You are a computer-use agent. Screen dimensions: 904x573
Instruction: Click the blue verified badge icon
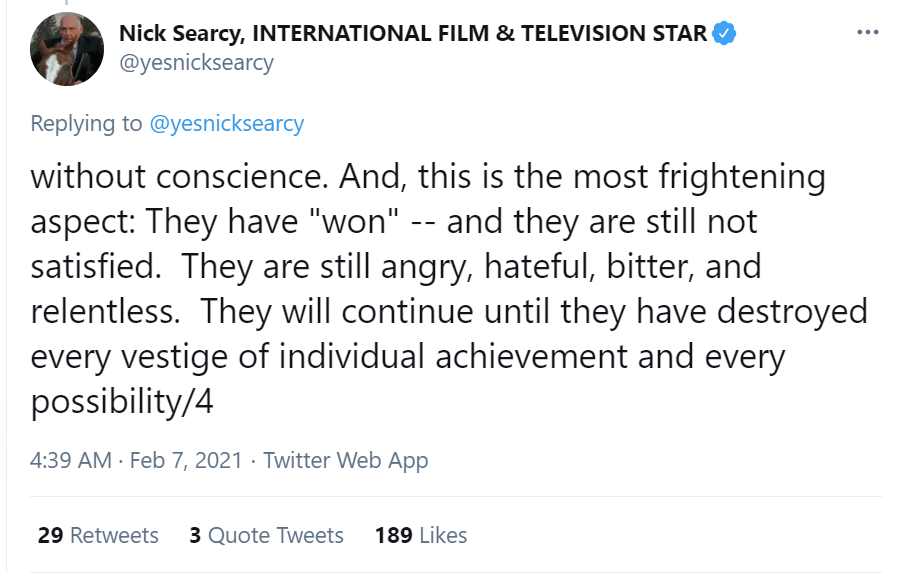[724, 33]
